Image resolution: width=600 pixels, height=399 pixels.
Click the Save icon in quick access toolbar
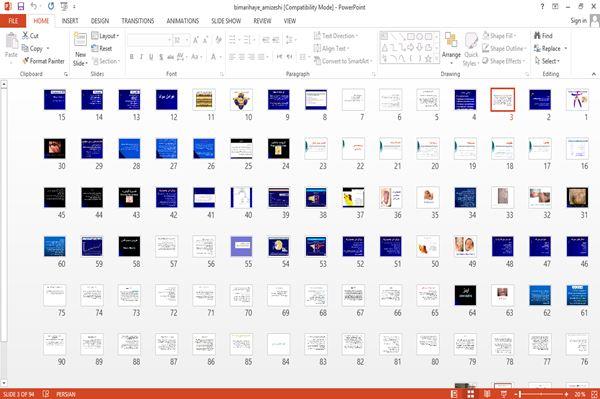[21, 6]
